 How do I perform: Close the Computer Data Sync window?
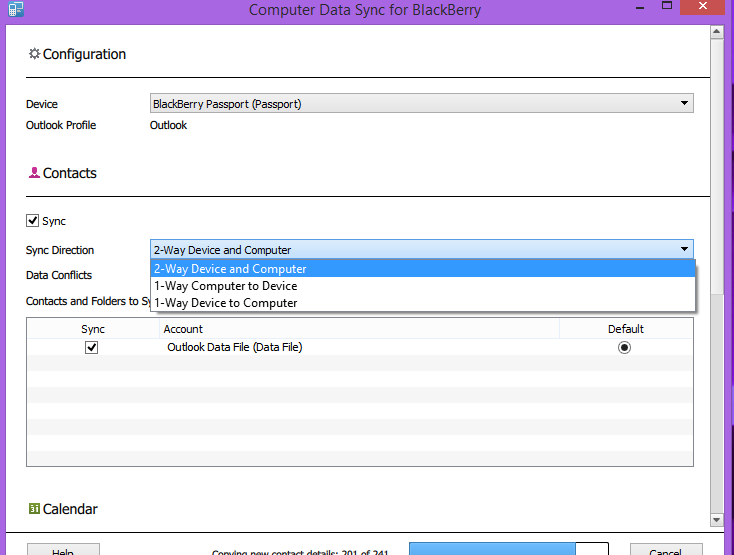coord(703,6)
